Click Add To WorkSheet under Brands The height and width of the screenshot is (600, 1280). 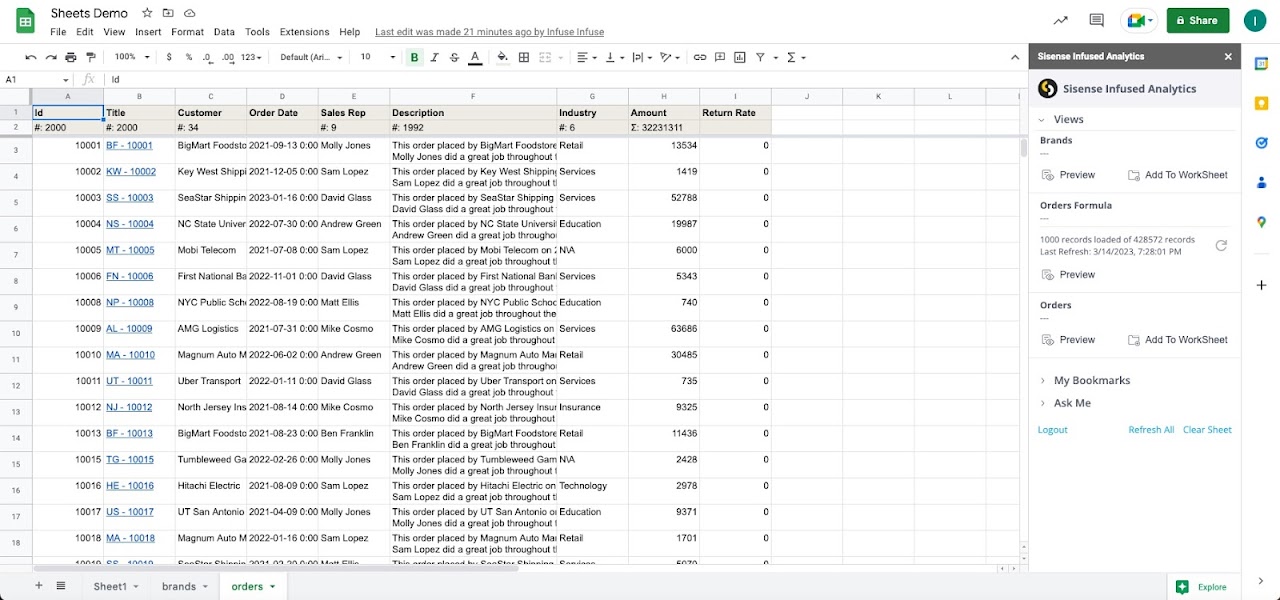[x=1177, y=175]
